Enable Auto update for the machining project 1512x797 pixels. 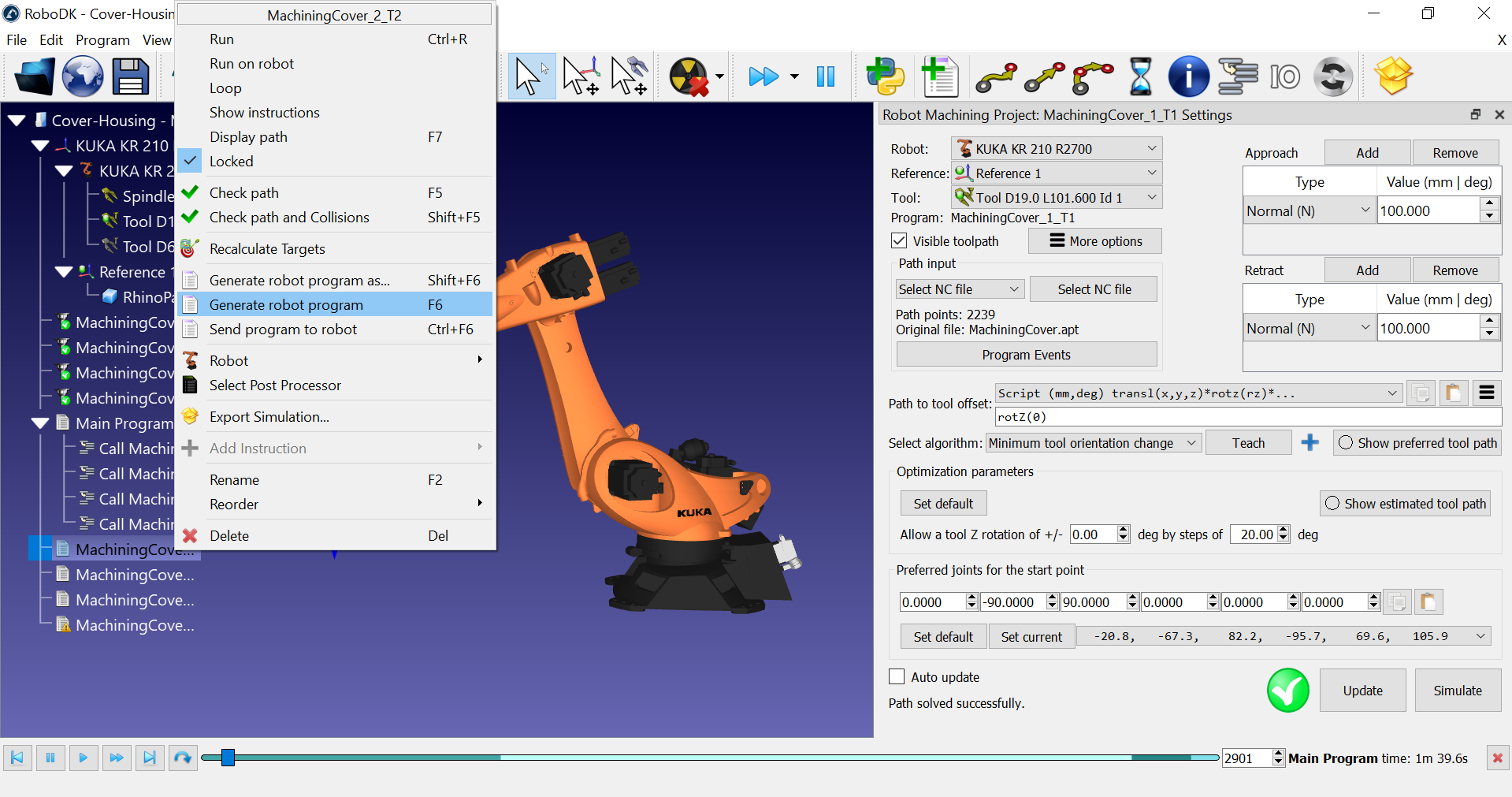click(x=896, y=676)
